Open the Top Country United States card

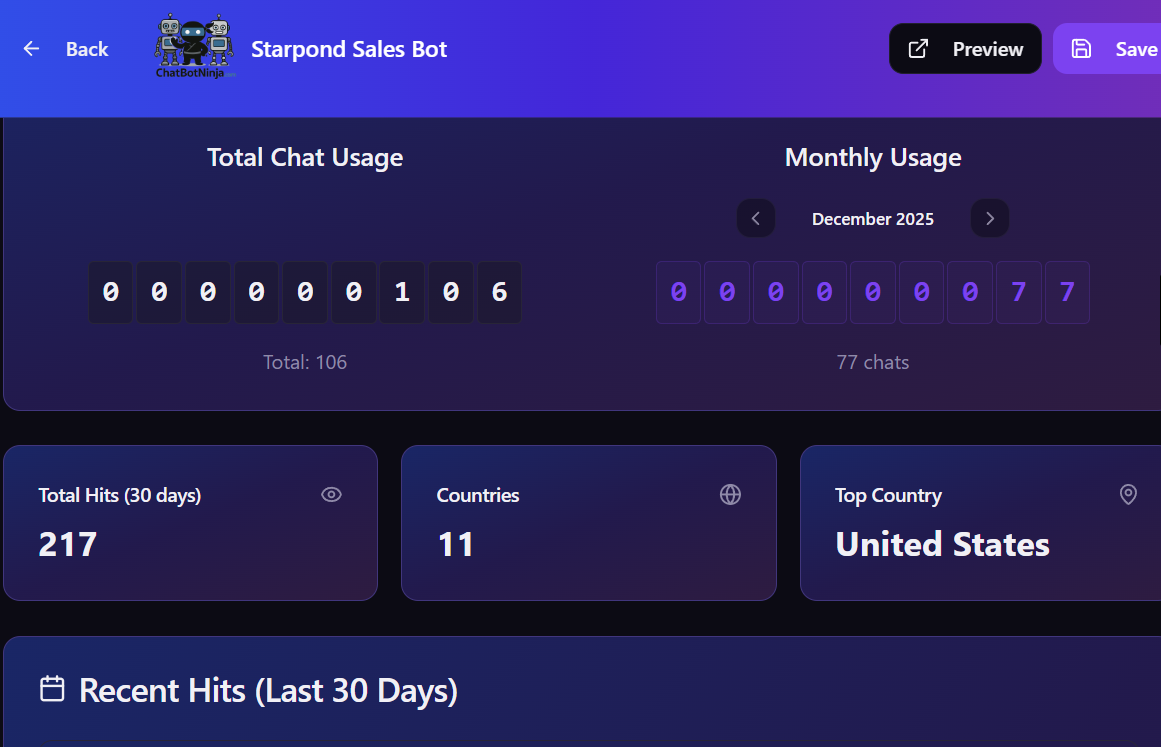coord(980,523)
